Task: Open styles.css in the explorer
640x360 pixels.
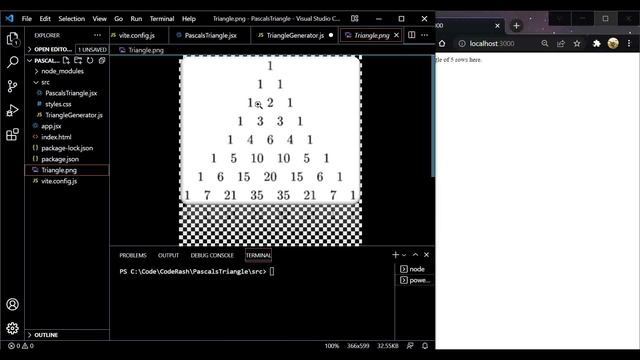Action: (x=58, y=104)
